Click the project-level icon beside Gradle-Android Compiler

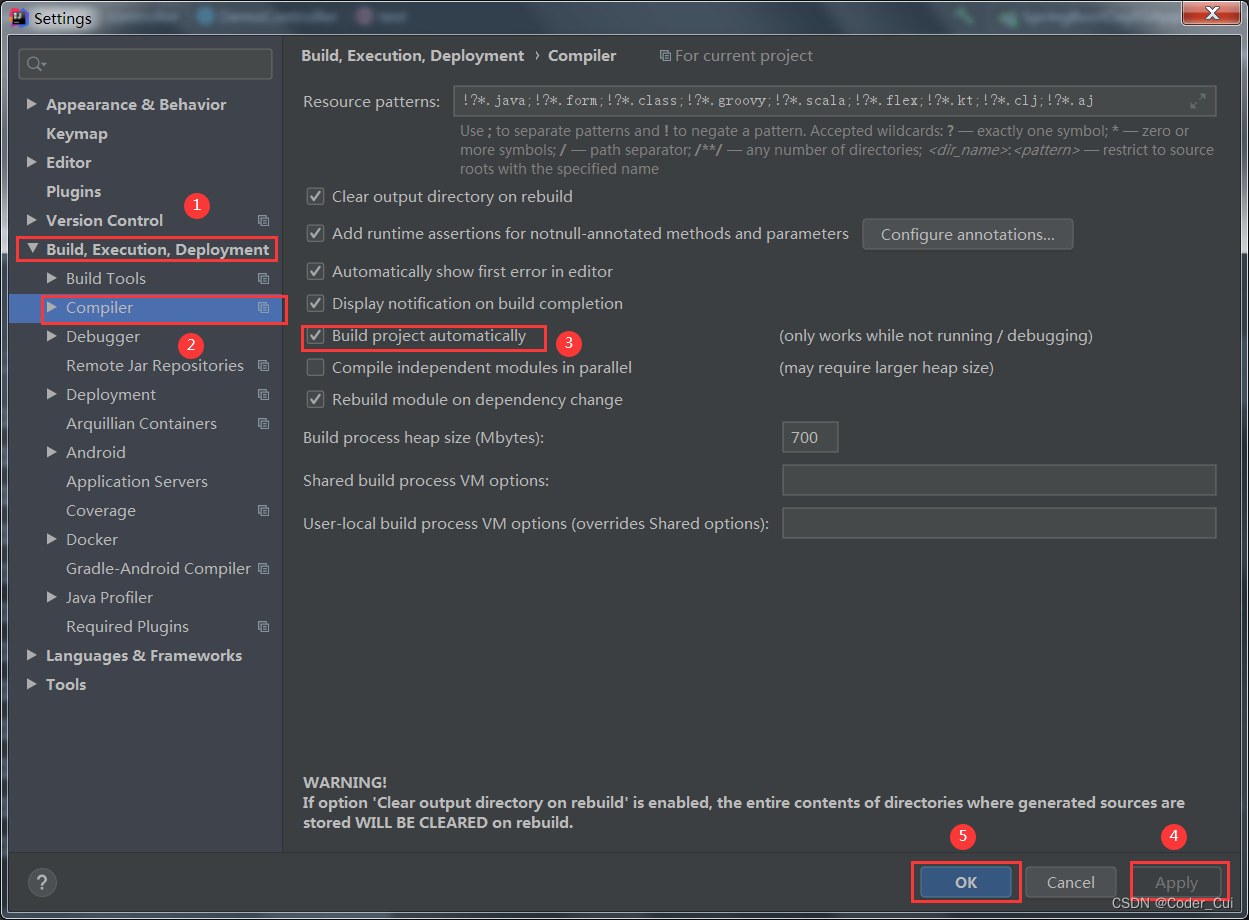tap(263, 569)
